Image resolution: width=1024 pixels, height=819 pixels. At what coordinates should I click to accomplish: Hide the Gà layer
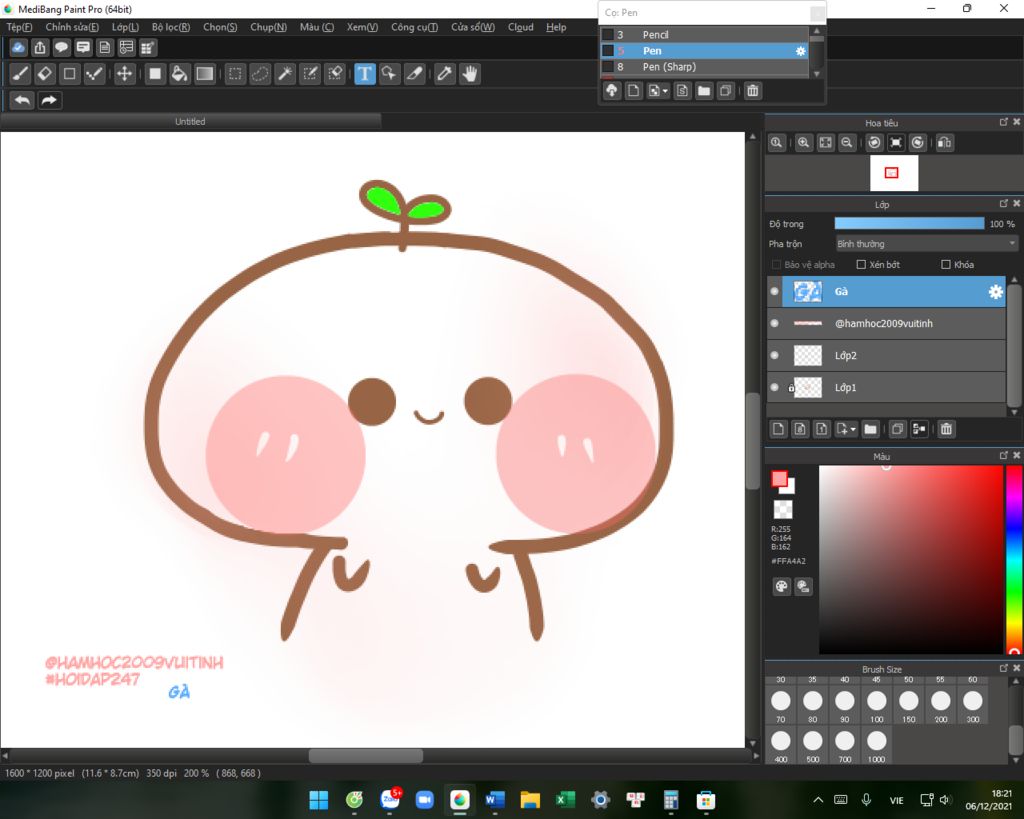pos(775,291)
